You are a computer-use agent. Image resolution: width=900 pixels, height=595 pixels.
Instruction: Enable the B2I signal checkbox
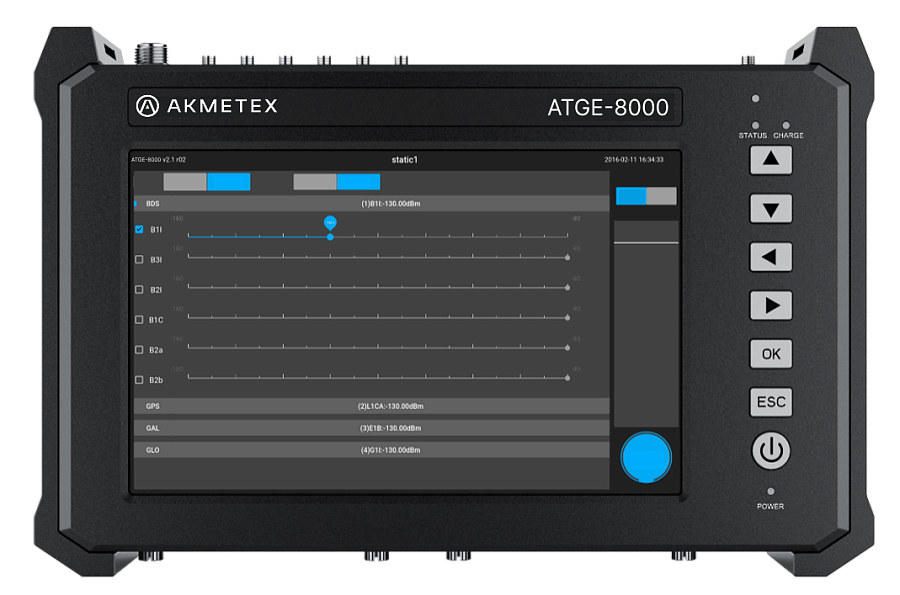(139, 290)
